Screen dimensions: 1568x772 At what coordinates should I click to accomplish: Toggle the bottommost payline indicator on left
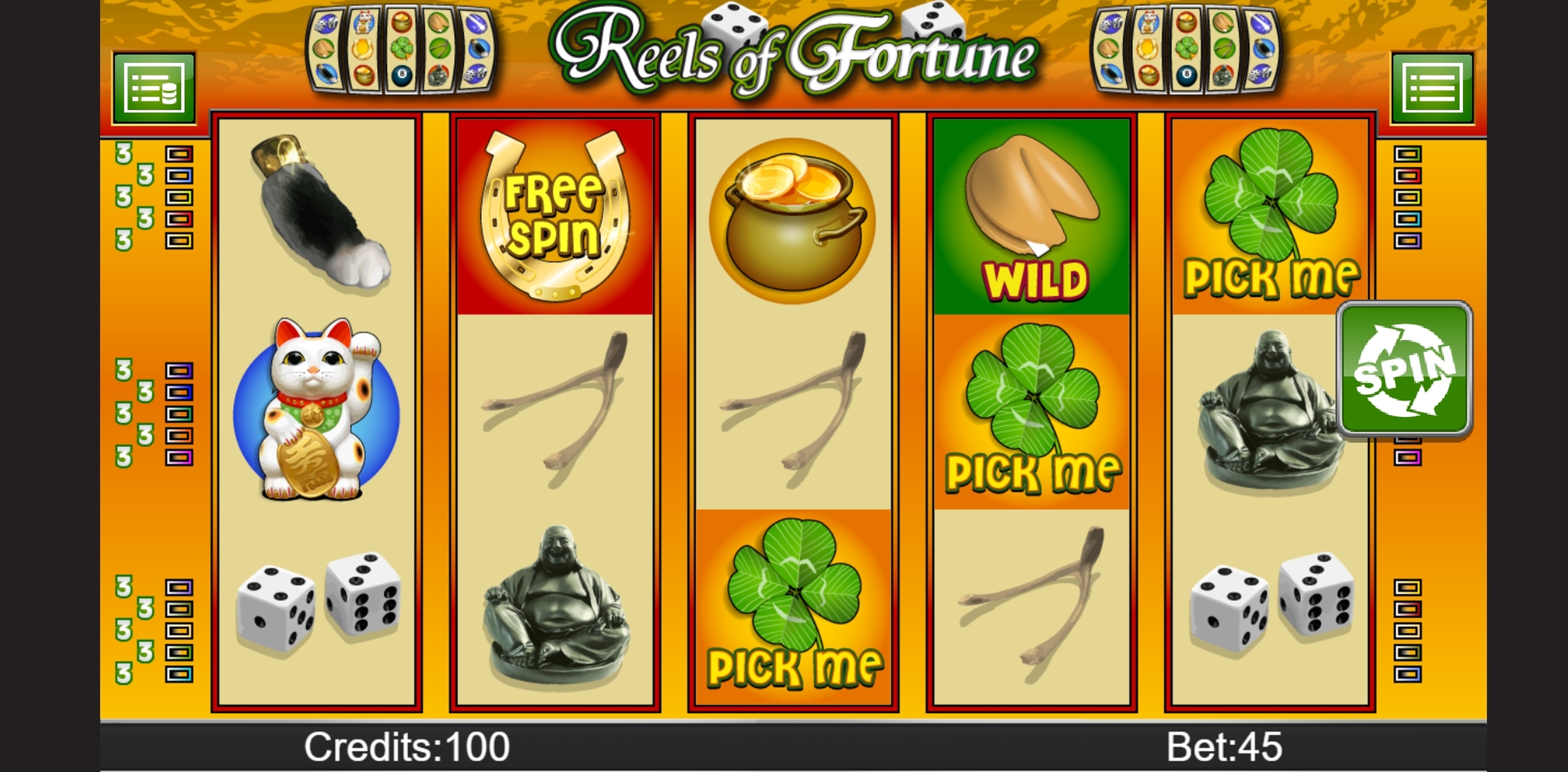[x=179, y=674]
